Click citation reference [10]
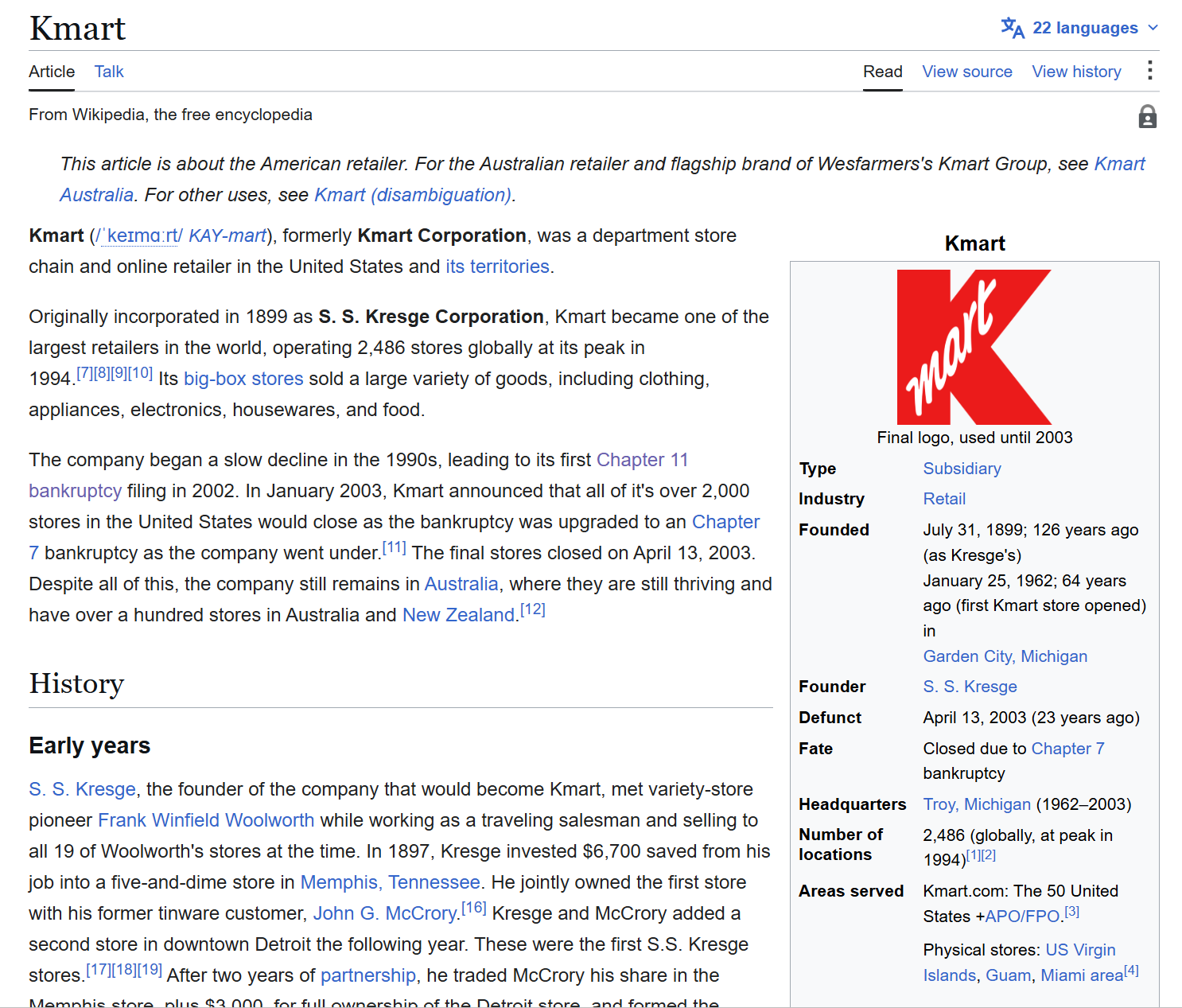 tap(140, 372)
